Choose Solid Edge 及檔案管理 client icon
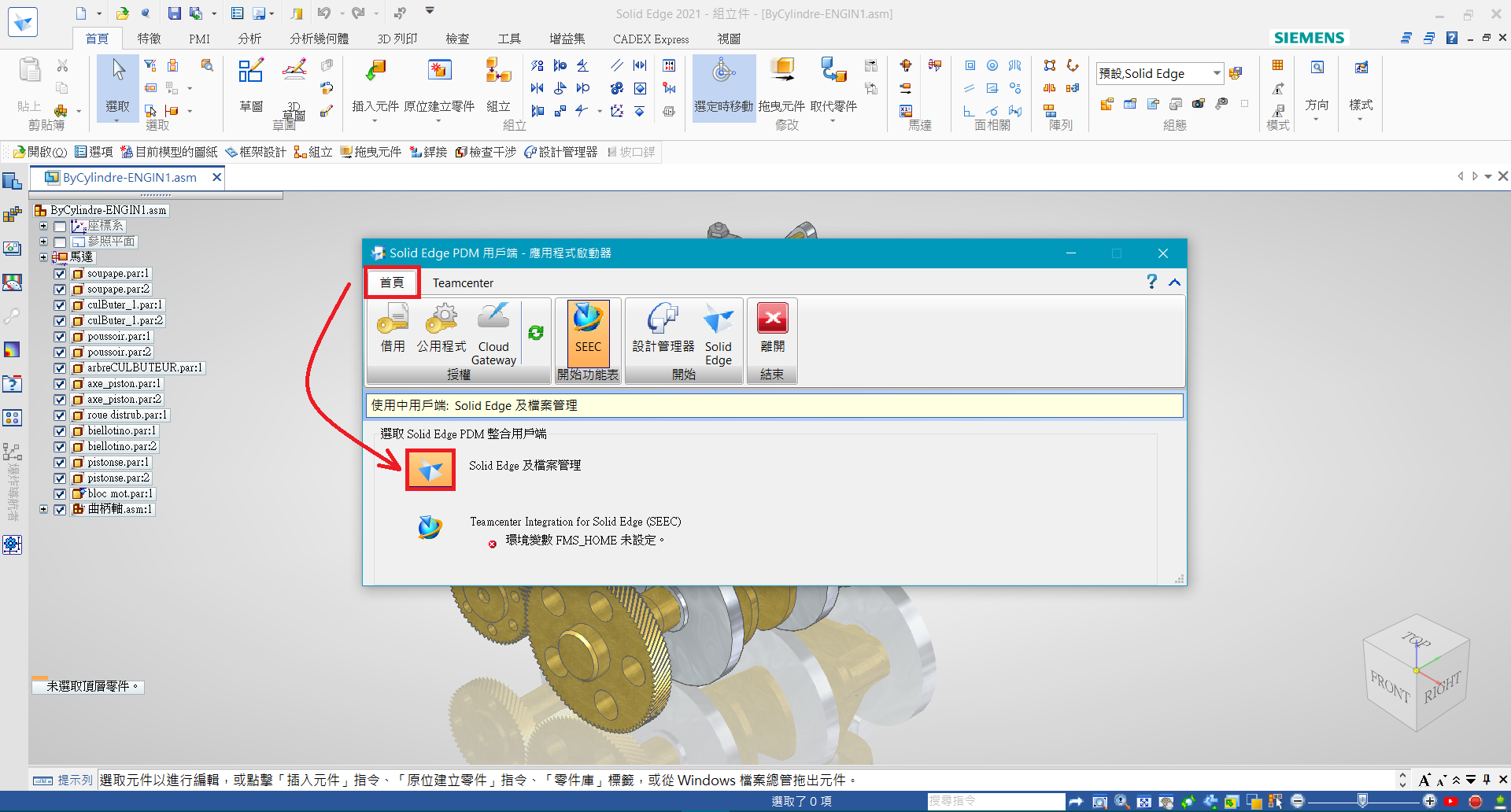This screenshot has height=812, width=1511. click(x=430, y=470)
